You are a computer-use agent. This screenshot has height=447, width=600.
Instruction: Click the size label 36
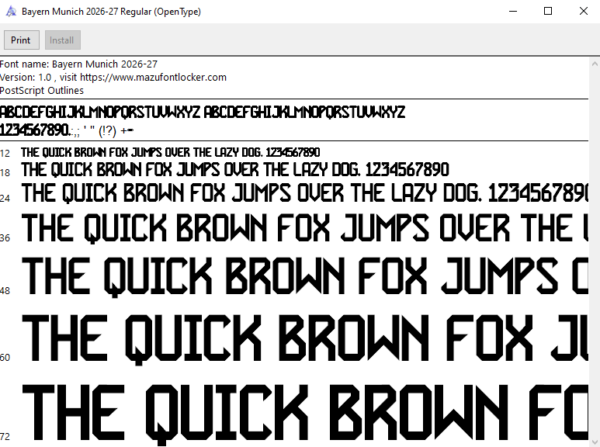tap(5, 238)
